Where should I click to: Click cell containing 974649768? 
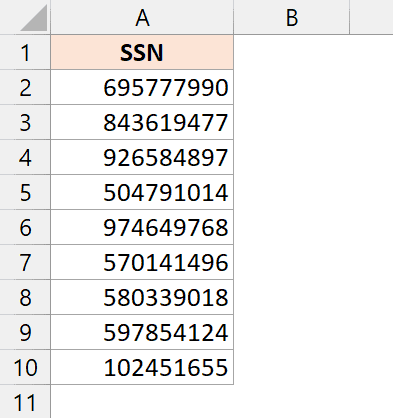point(142,227)
